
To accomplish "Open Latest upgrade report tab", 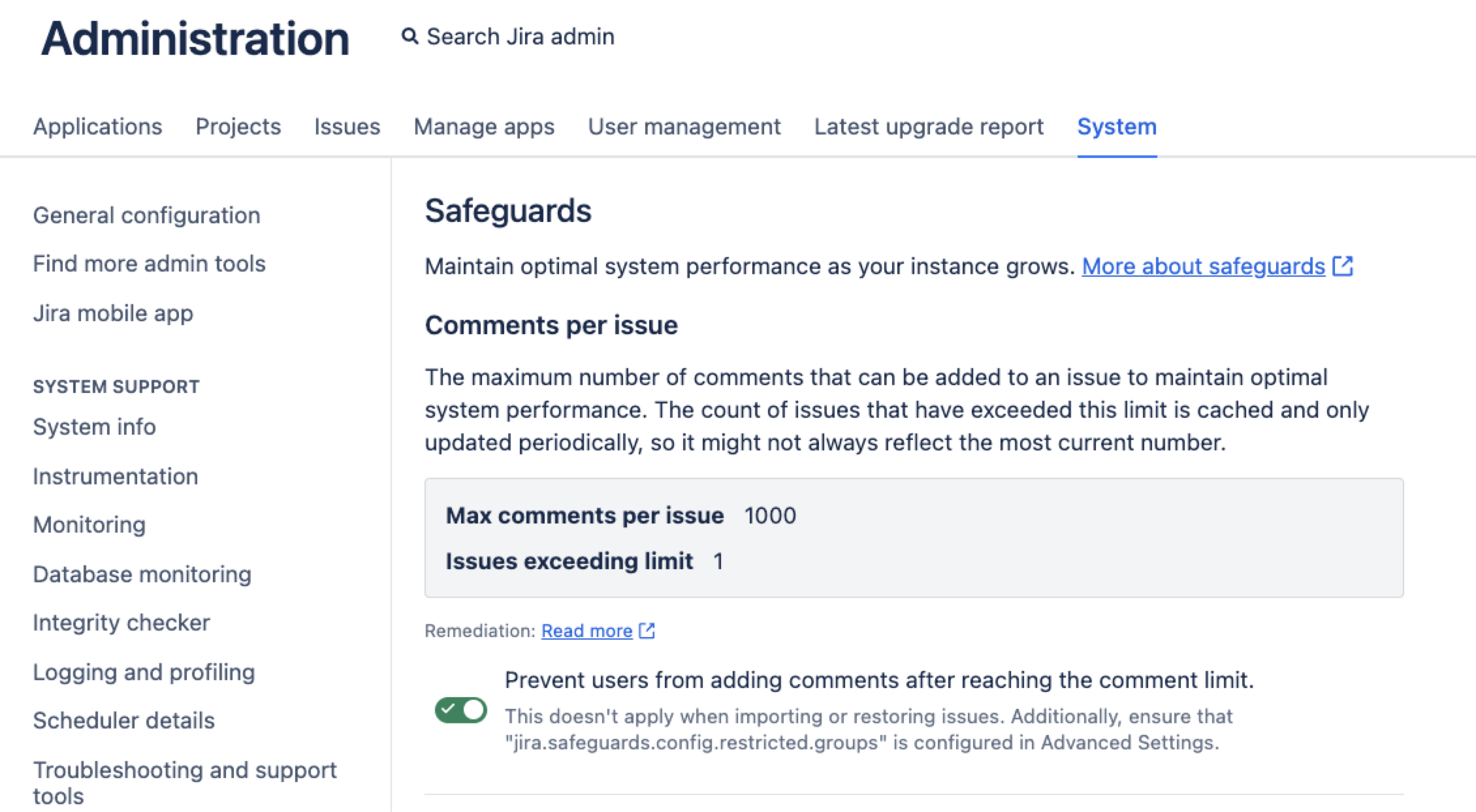I will (929, 127).
